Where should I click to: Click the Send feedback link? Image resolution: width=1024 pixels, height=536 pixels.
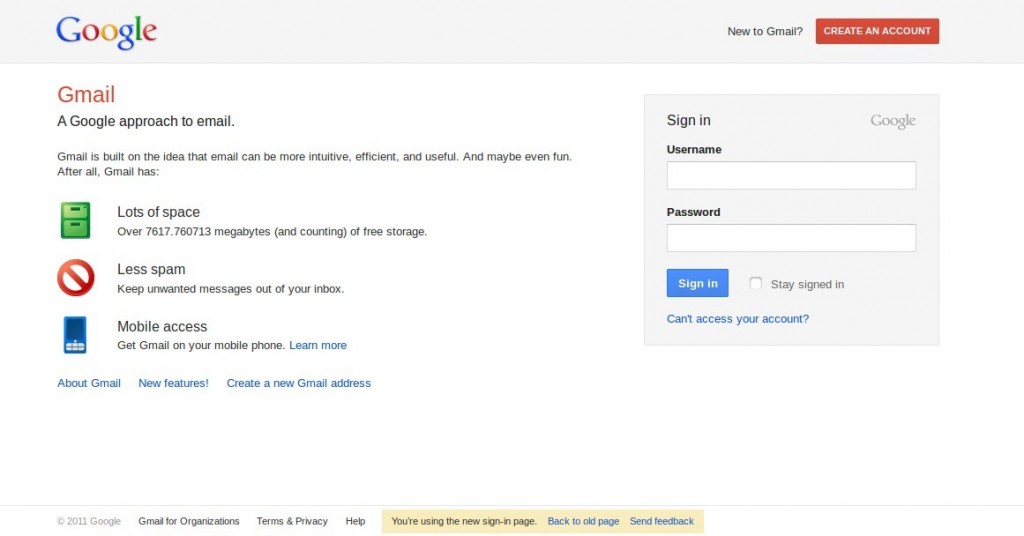click(662, 521)
